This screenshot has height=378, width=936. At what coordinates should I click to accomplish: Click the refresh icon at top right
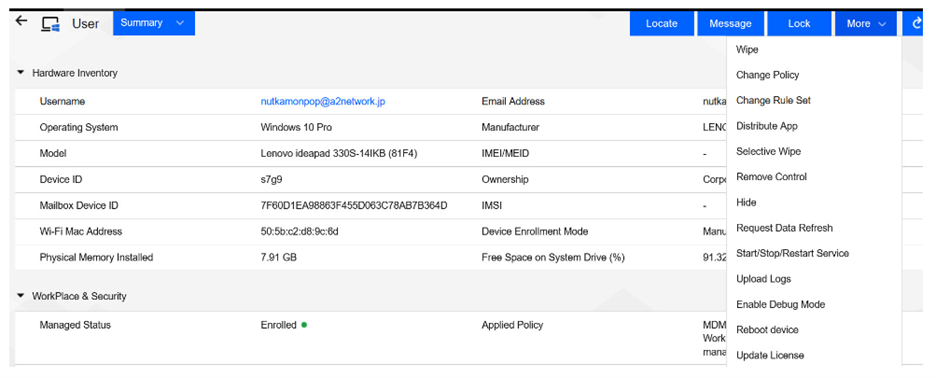(x=916, y=23)
